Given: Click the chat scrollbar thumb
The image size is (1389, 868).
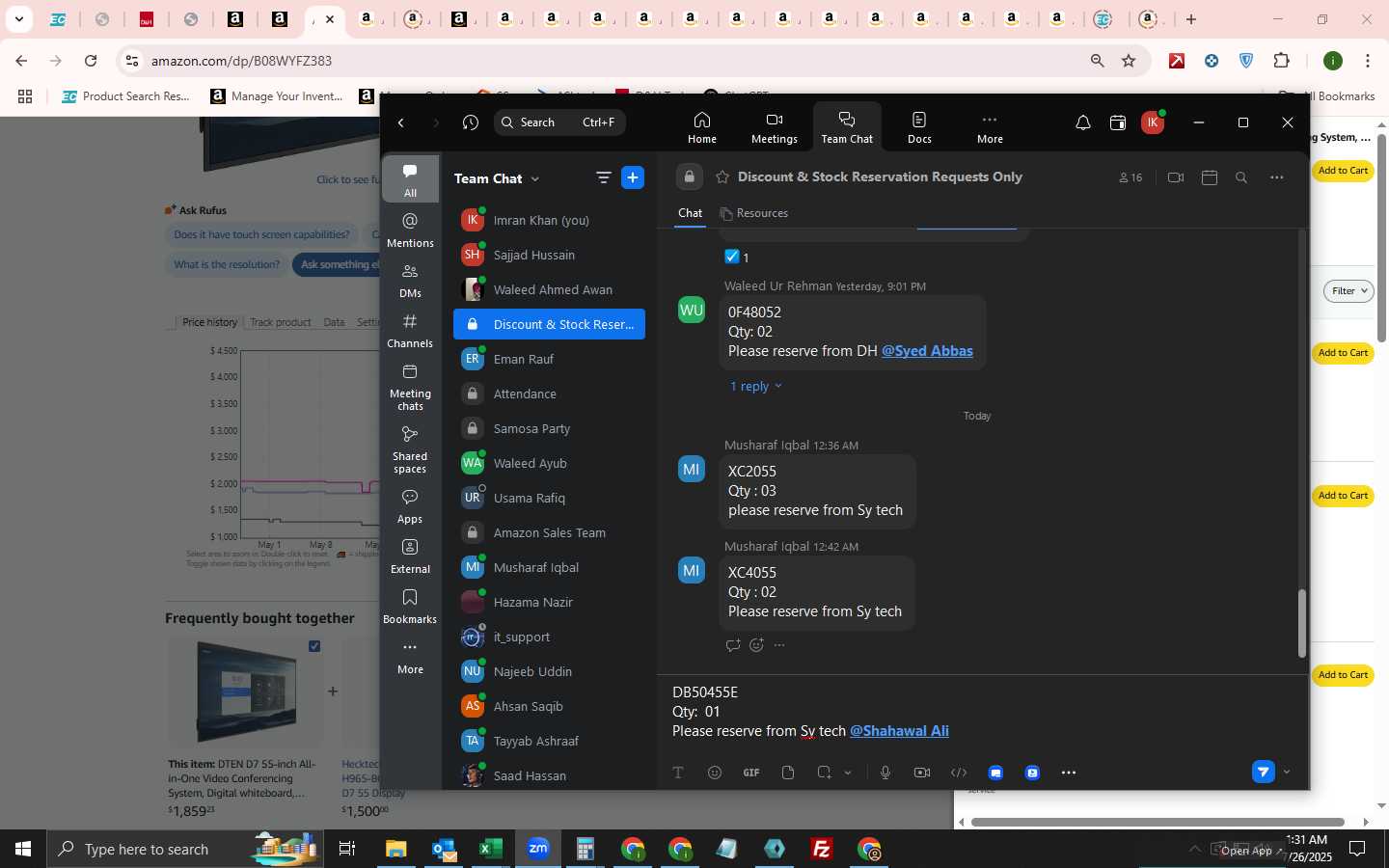Looking at the screenshot, I should (x=1301, y=623).
